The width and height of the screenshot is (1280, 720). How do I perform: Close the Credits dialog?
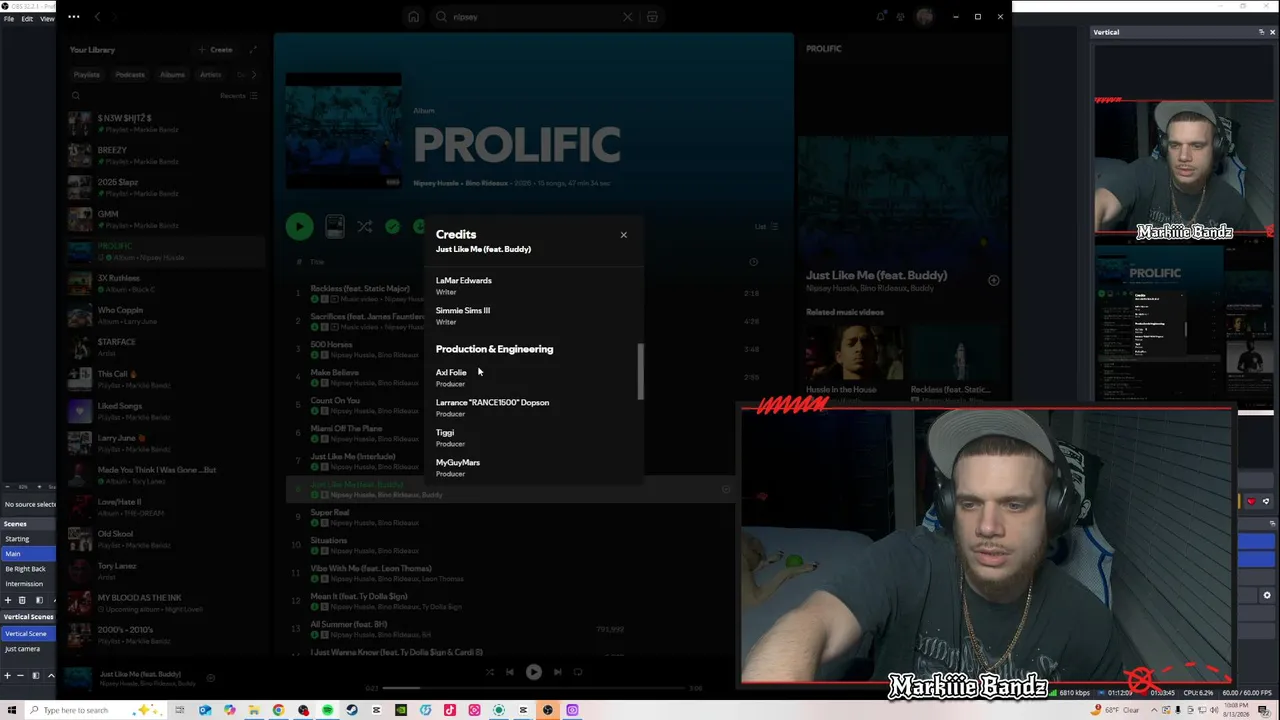(x=623, y=235)
